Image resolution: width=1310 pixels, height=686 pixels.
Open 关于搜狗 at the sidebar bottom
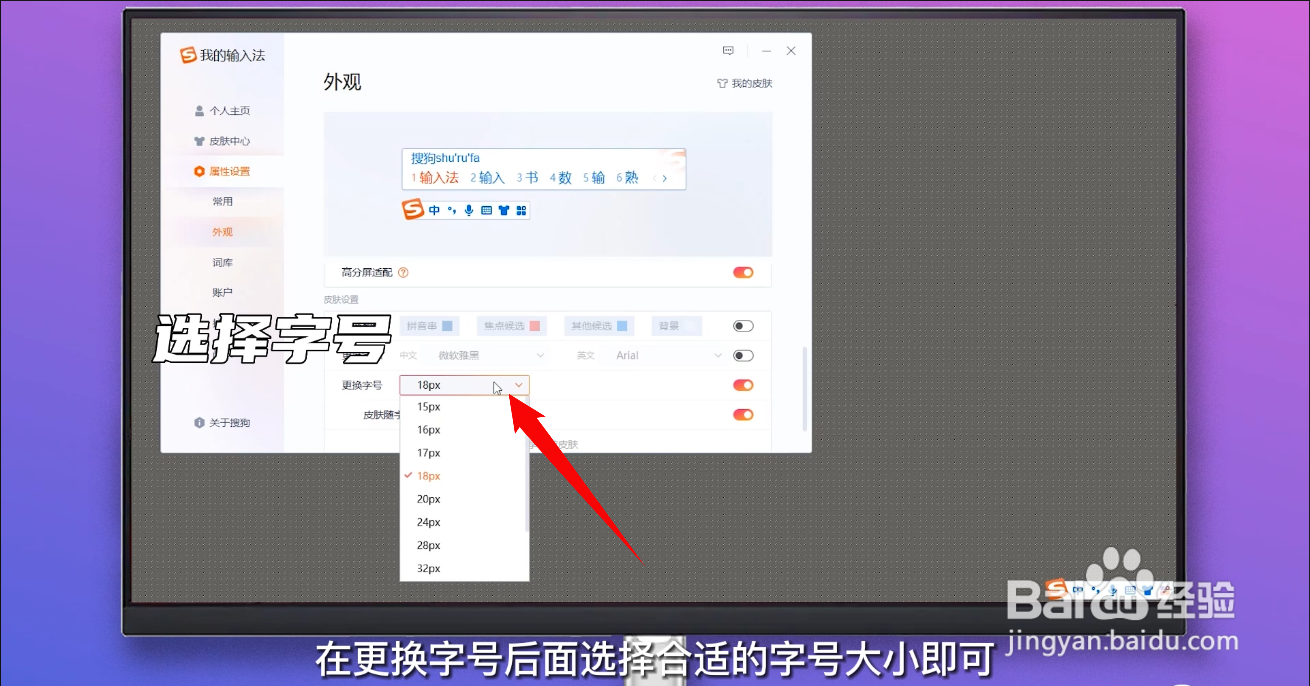[x=222, y=423]
